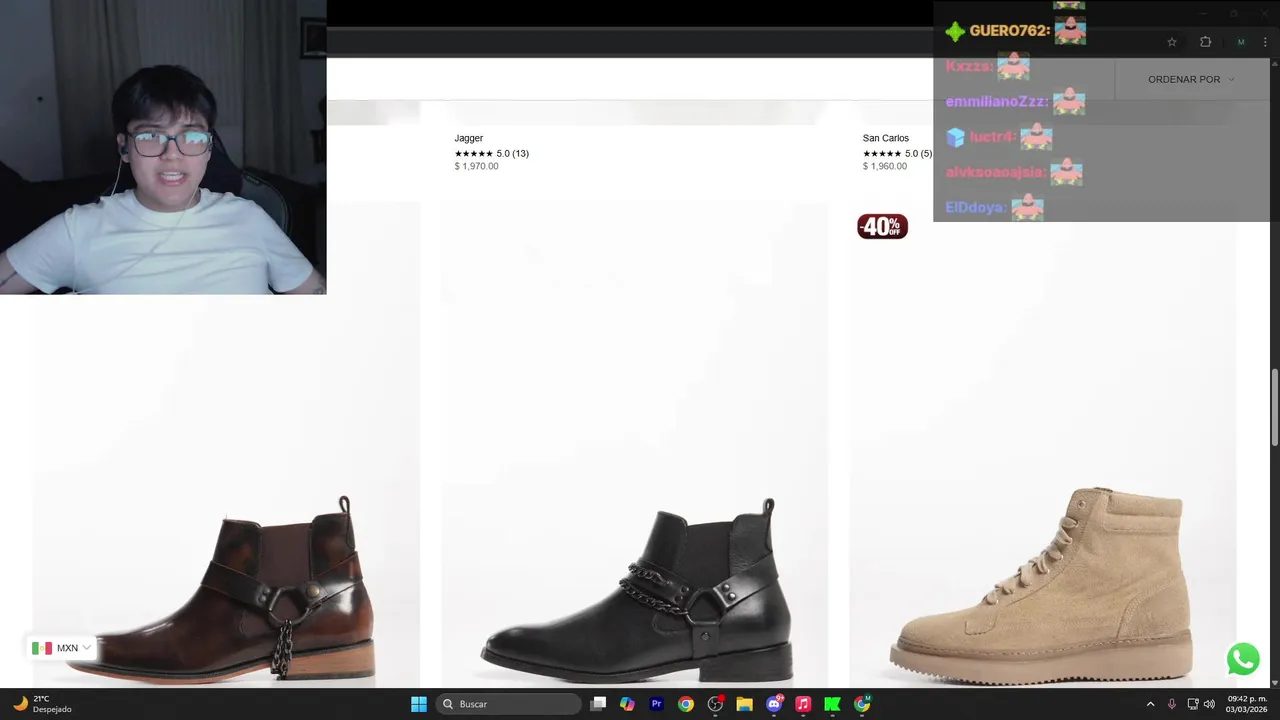This screenshot has height=720, width=1280.
Task: Bookmark this page with the star icon
Action: tap(1172, 42)
